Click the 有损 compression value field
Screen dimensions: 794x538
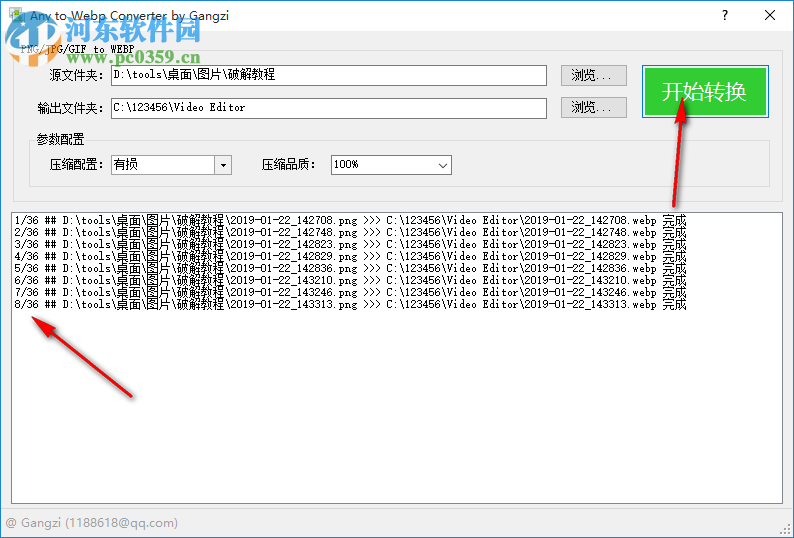pyautogui.click(x=163, y=165)
